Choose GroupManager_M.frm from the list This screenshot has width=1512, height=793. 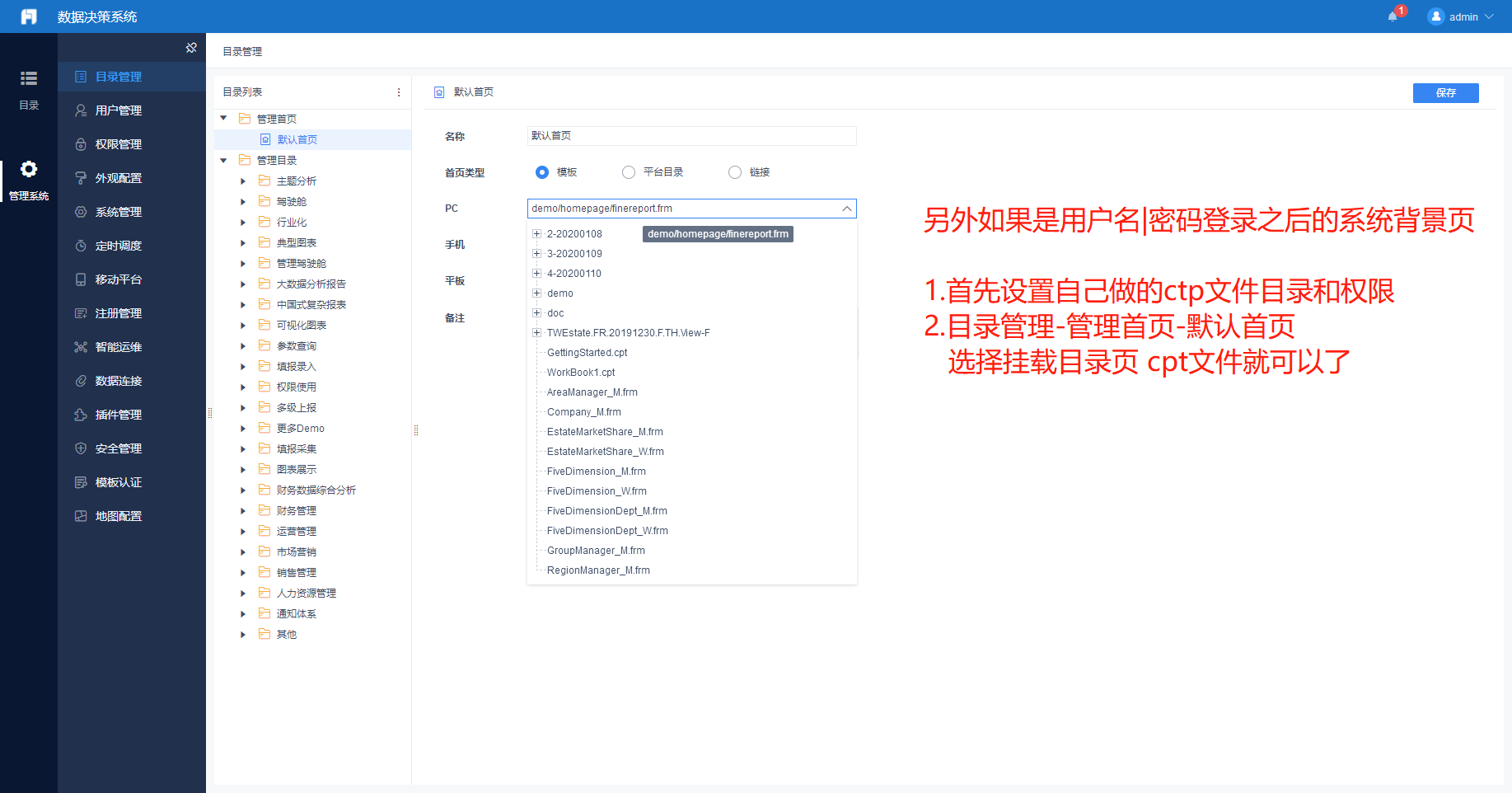pyautogui.click(x=596, y=551)
